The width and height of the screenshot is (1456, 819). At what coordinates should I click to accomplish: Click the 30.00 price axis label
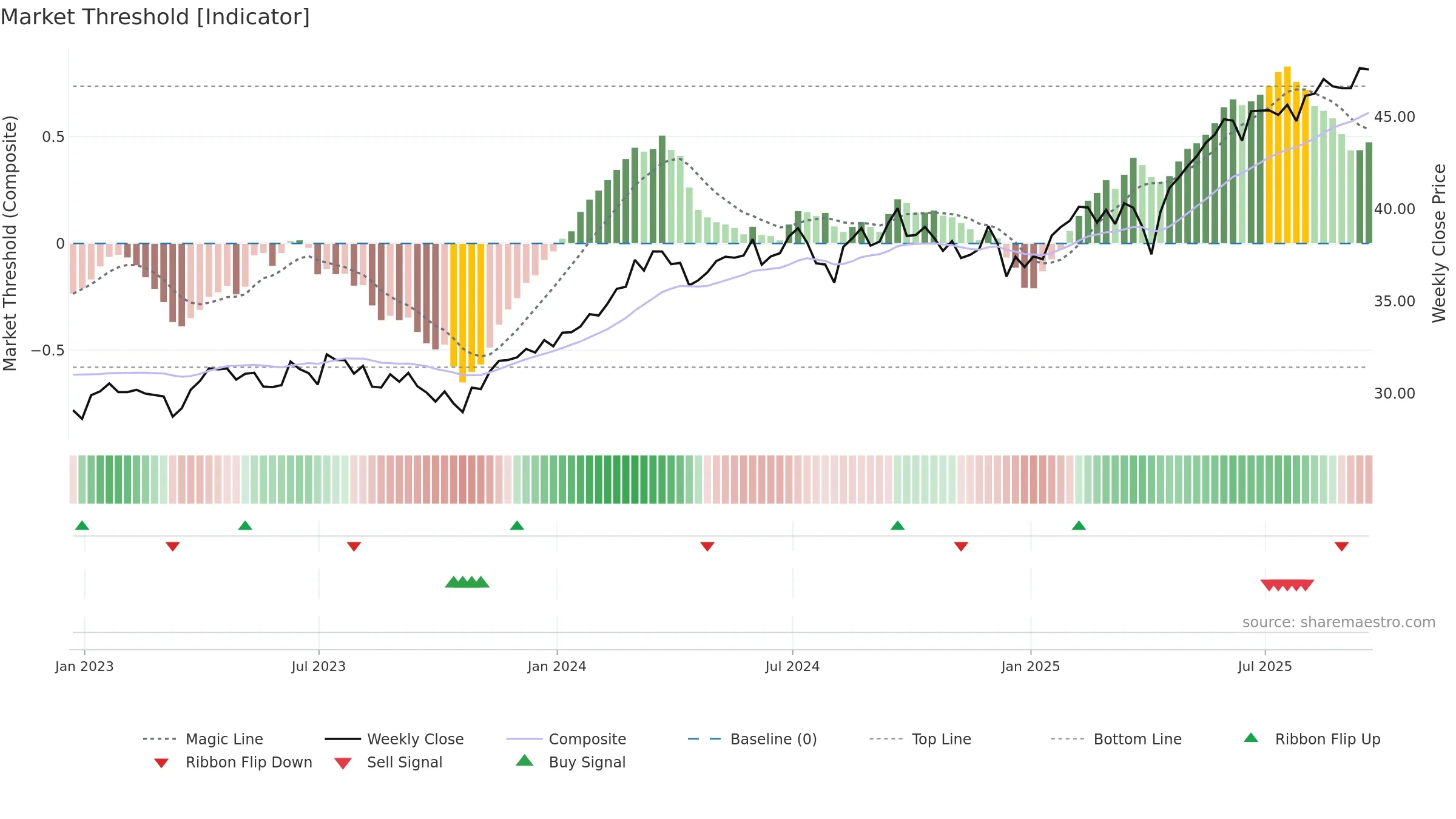tap(1395, 393)
